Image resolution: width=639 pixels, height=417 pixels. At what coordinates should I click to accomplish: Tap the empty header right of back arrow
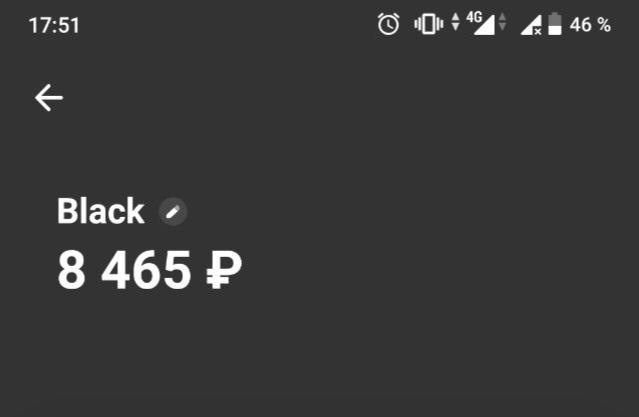350,98
